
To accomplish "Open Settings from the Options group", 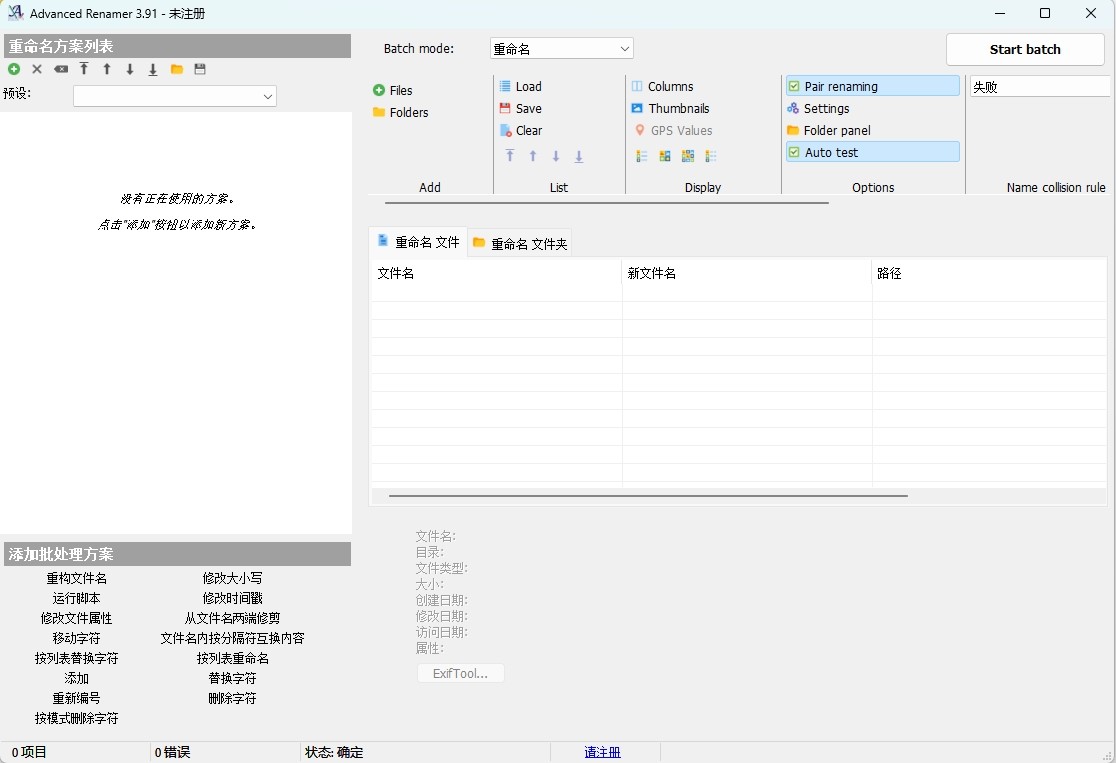I will click(818, 108).
